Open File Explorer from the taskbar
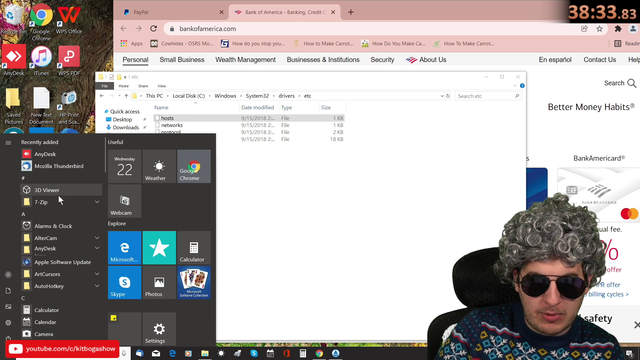 [x=204, y=353]
